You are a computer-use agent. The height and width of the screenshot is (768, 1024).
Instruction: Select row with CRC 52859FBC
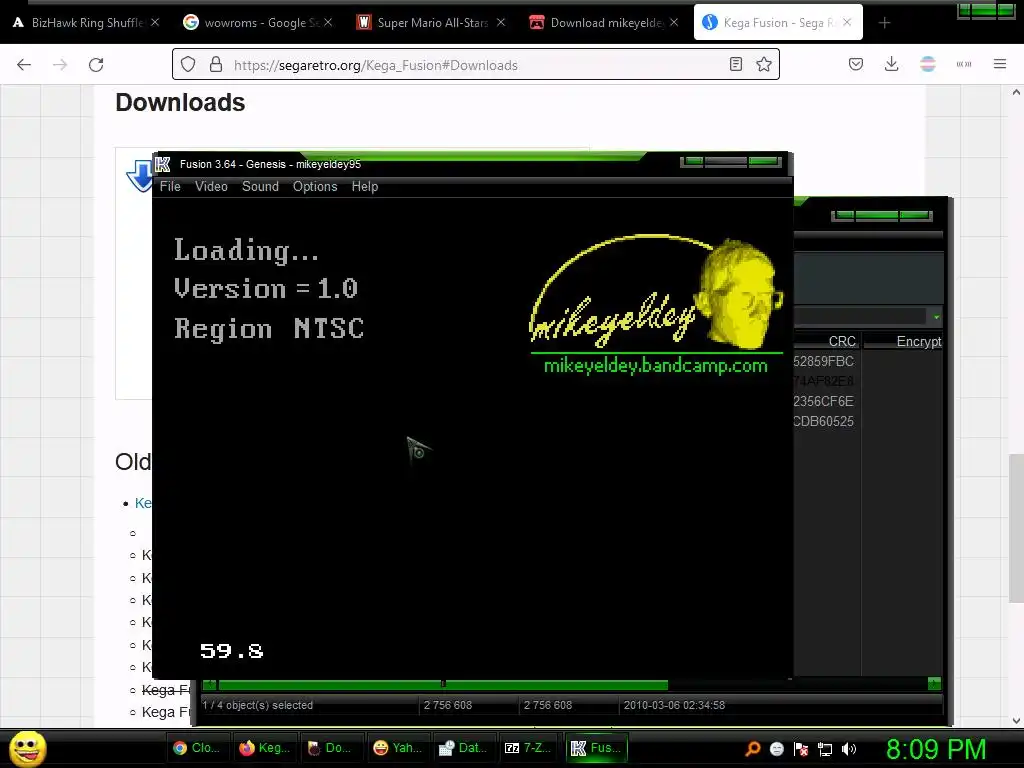(823, 362)
